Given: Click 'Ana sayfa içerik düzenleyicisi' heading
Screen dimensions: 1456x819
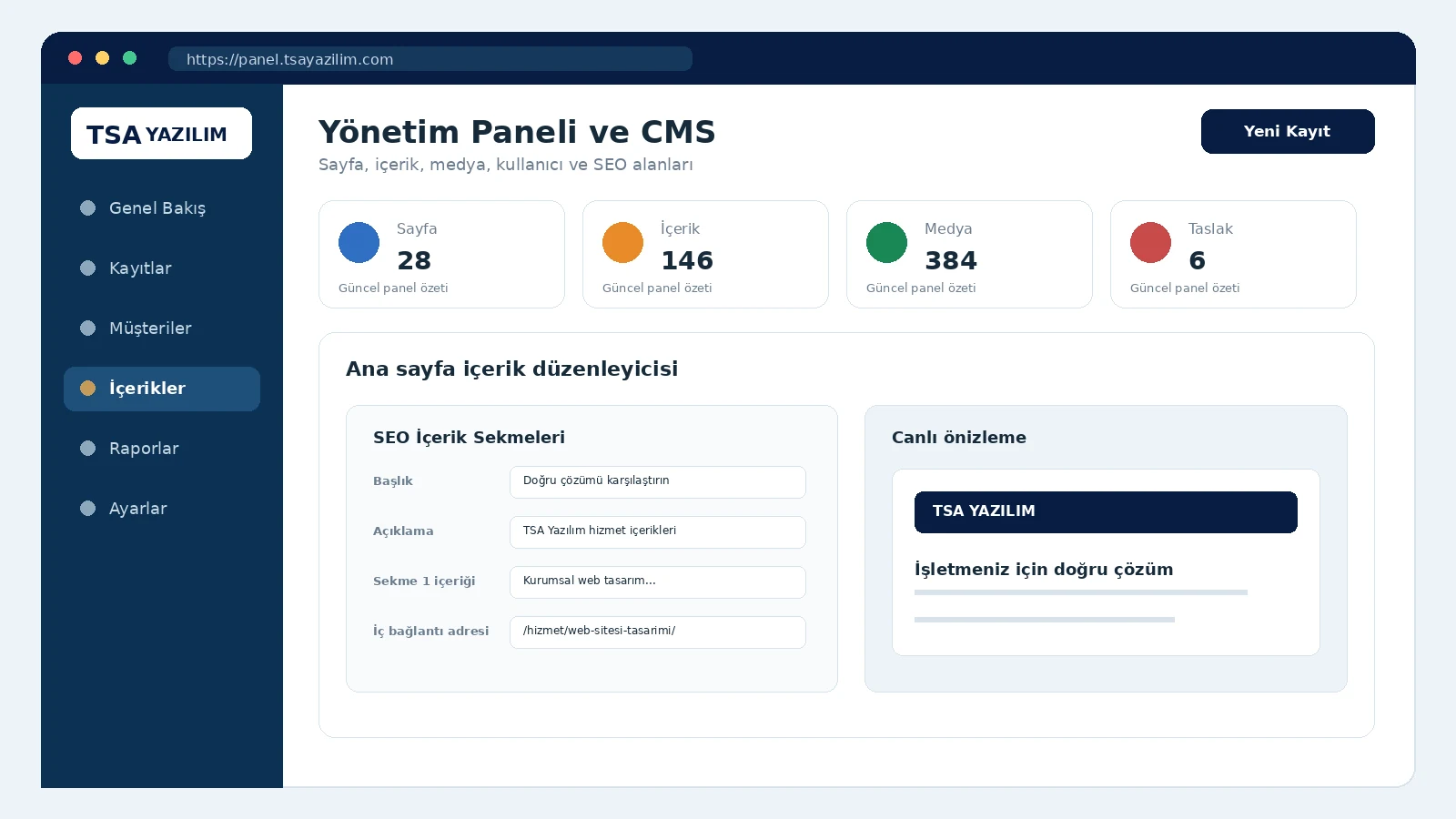Looking at the screenshot, I should pos(511,369).
